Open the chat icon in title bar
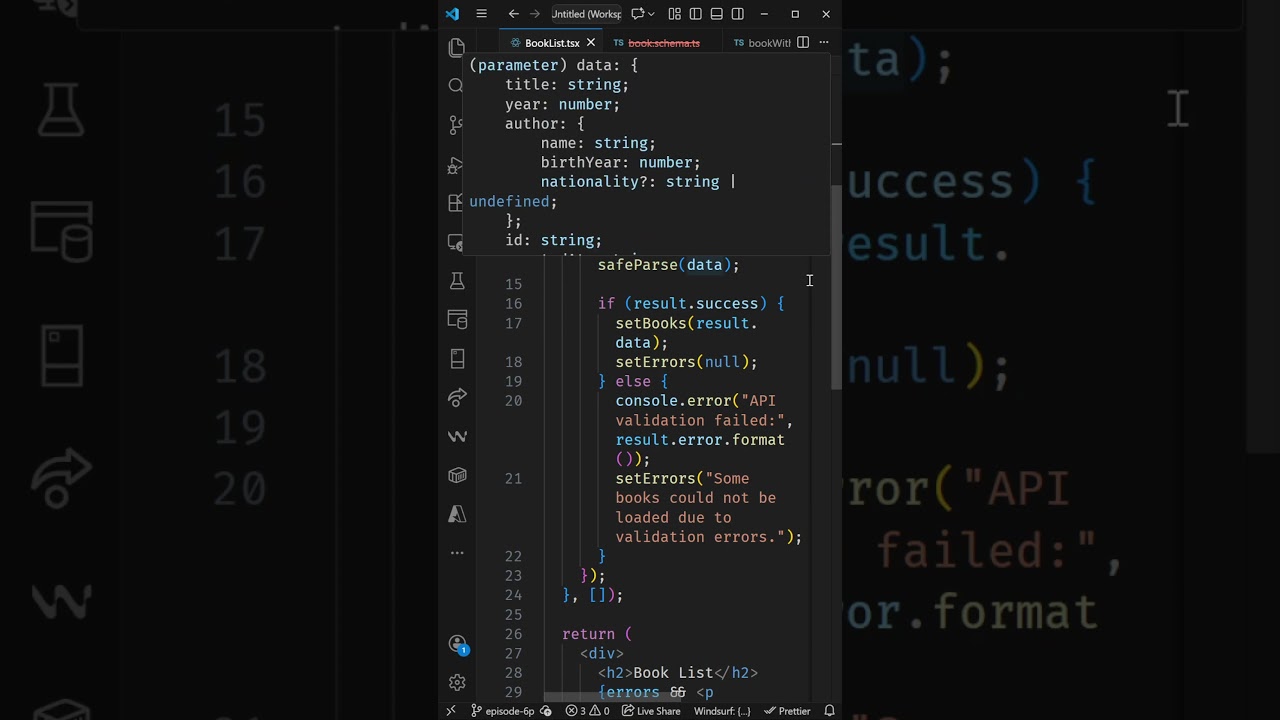 [637, 14]
